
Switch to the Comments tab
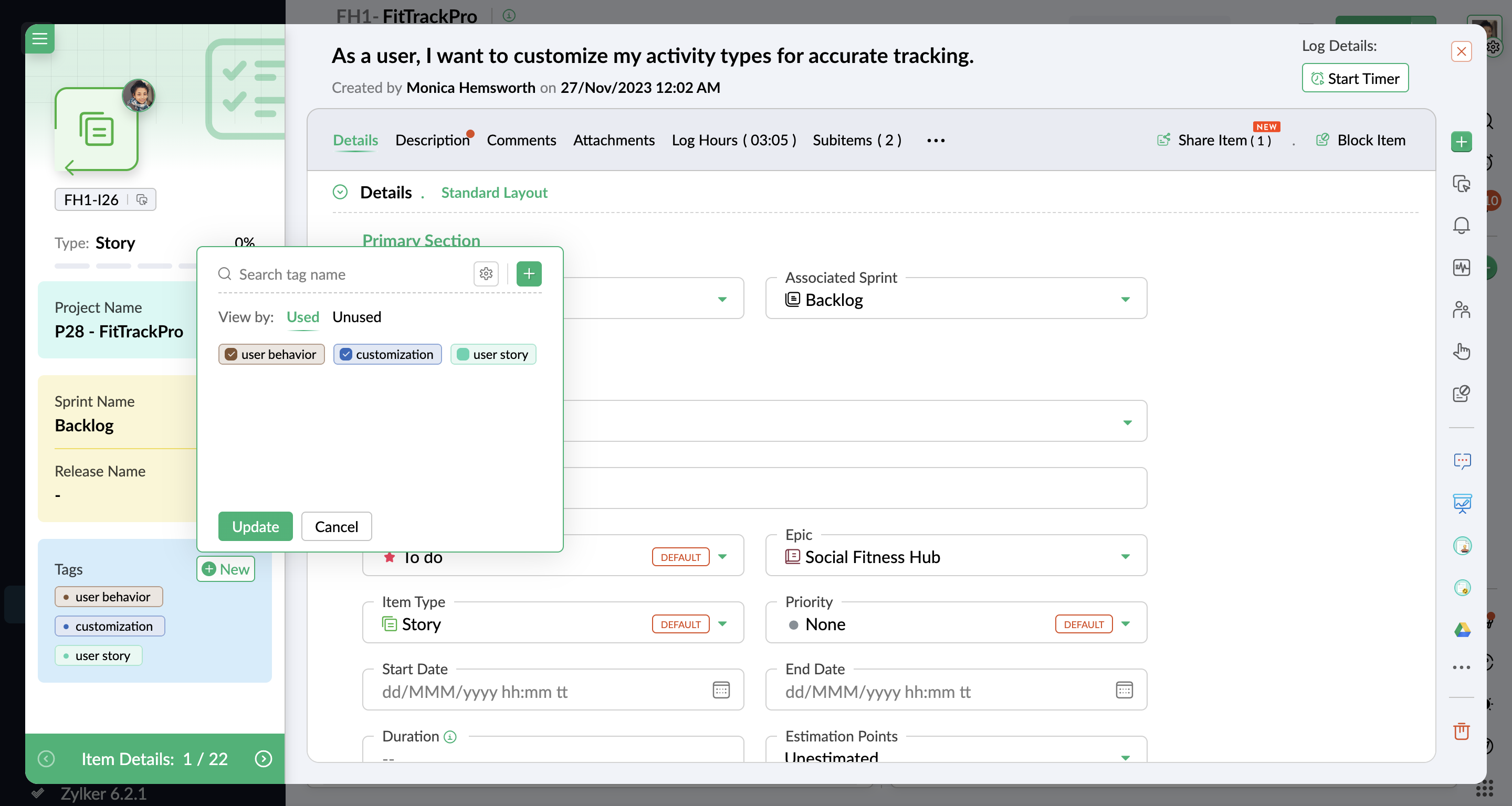pyautogui.click(x=521, y=140)
